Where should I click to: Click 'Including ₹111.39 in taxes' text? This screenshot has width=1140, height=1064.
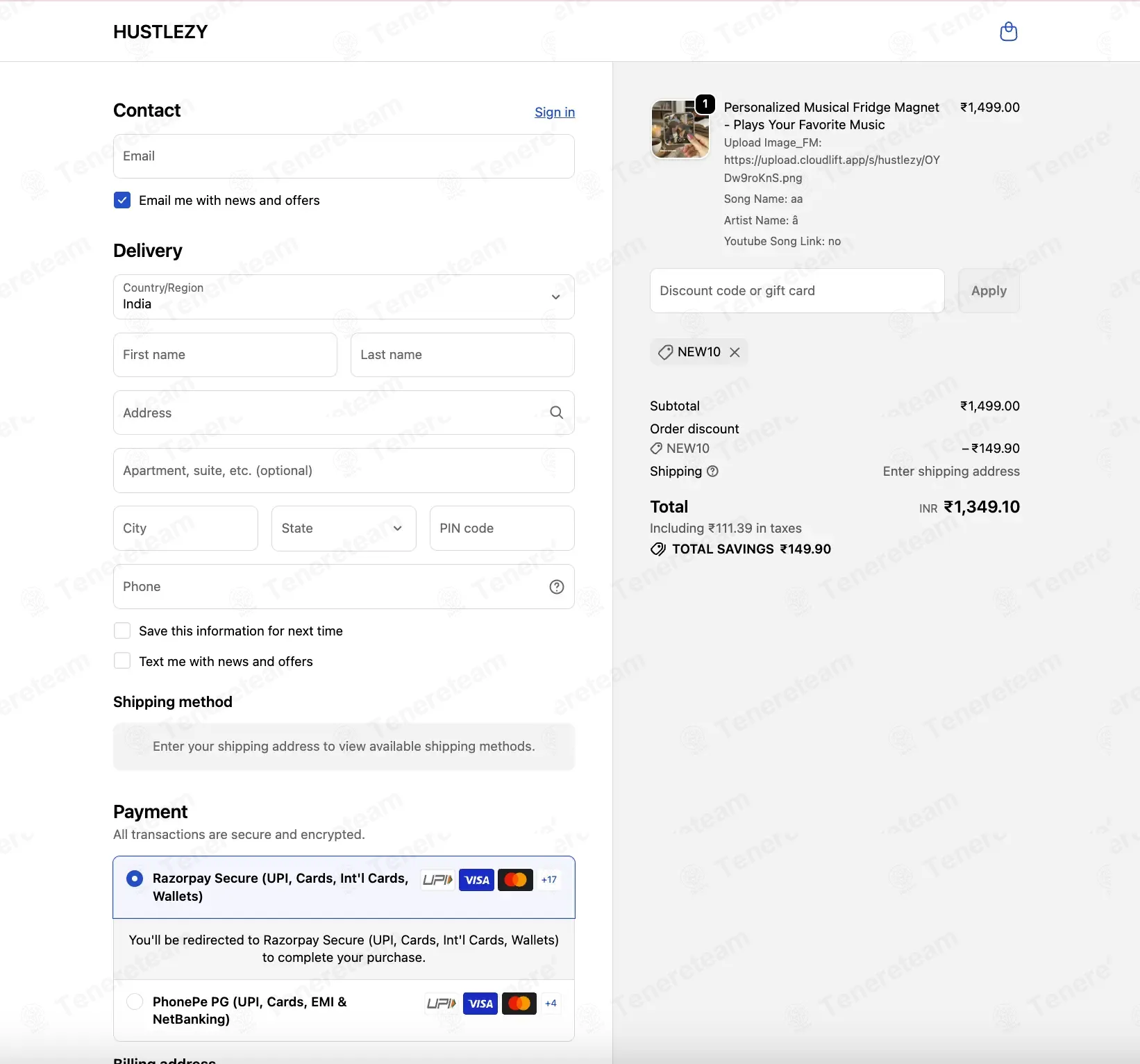[x=726, y=529]
